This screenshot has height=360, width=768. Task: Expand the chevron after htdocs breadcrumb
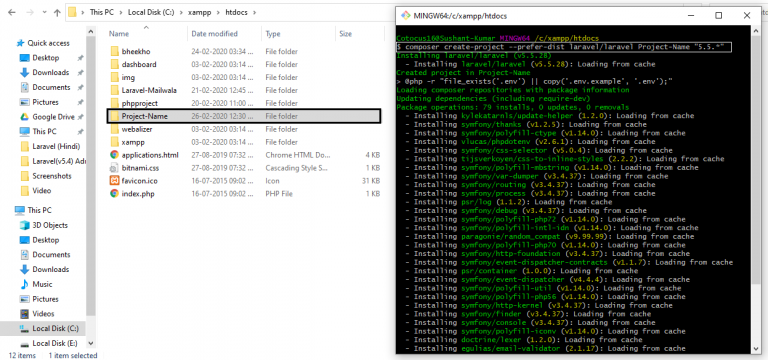click(254, 13)
